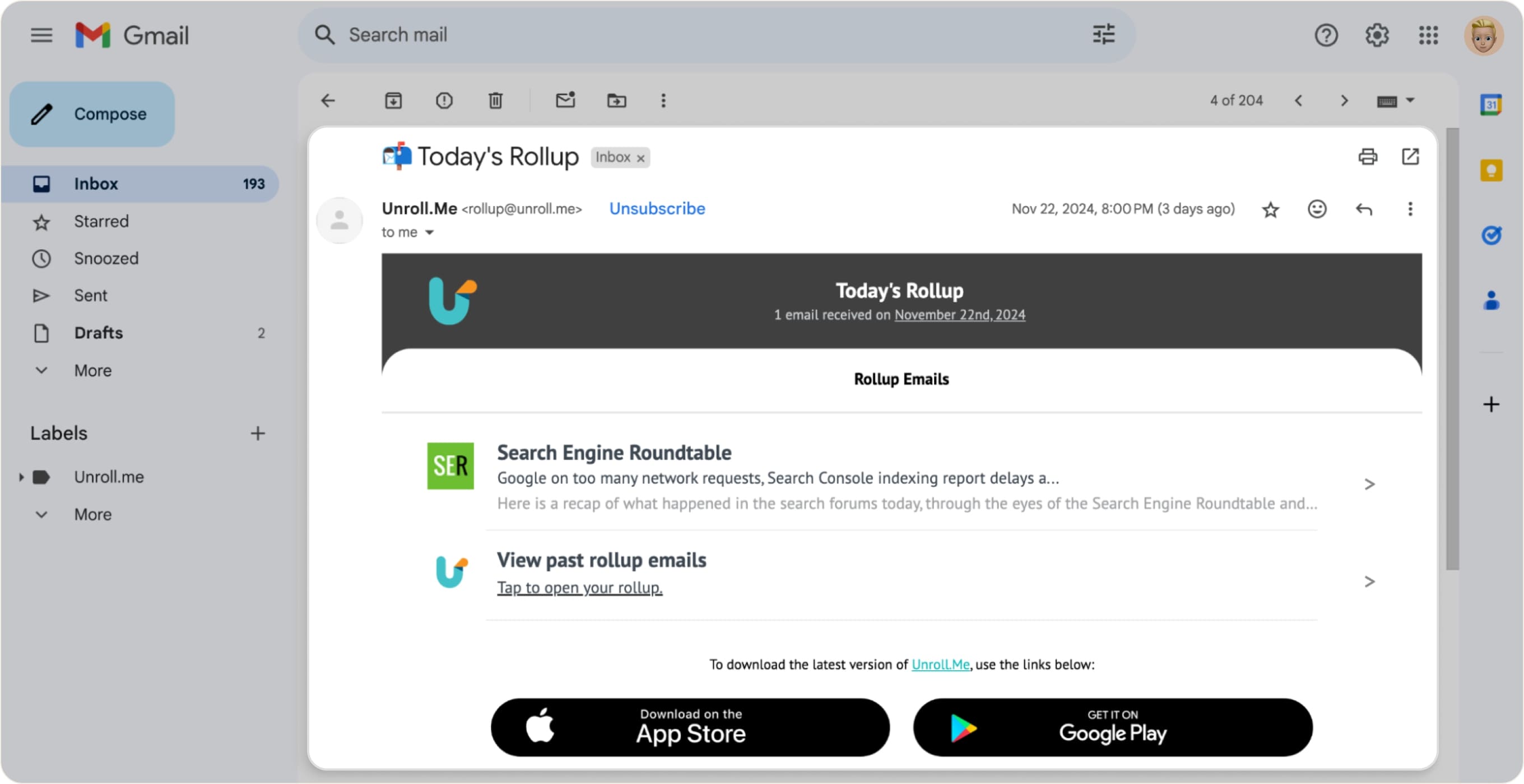Open the main Gmail navigation menu
This screenshot has width=1524, height=784.
pyautogui.click(x=41, y=35)
